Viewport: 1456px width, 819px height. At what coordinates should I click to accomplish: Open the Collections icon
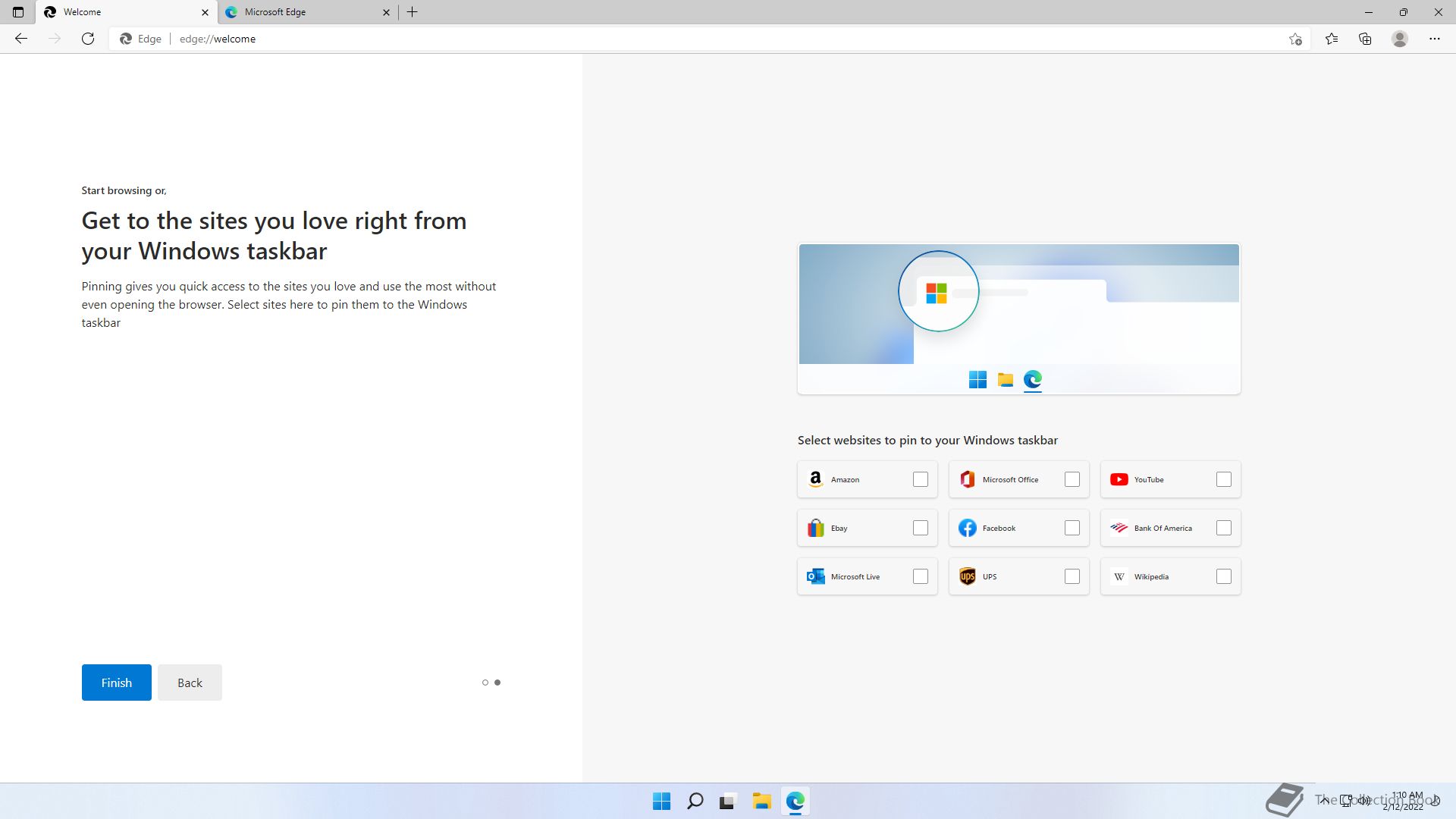point(1365,39)
